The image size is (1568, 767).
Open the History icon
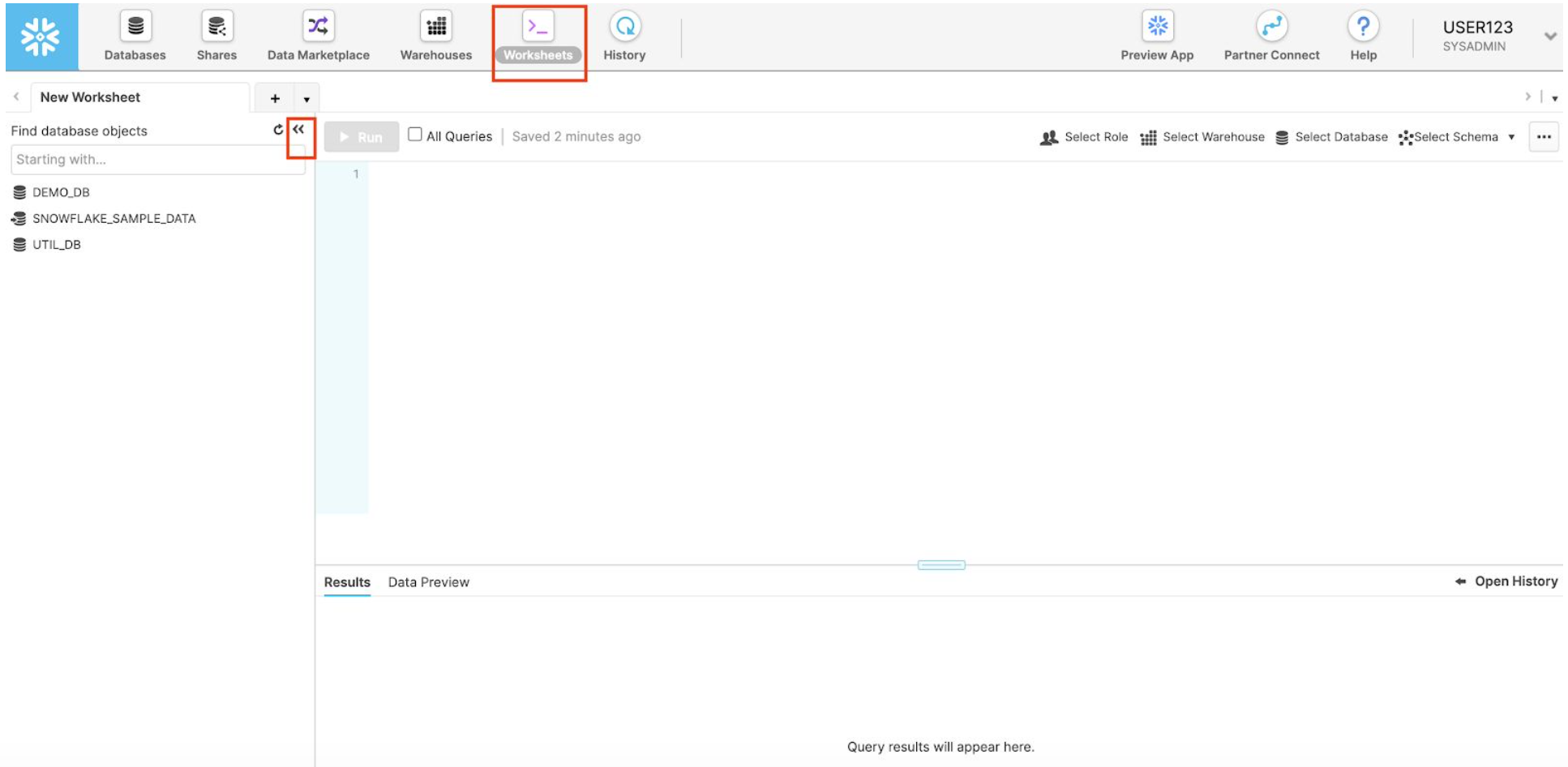tap(624, 27)
